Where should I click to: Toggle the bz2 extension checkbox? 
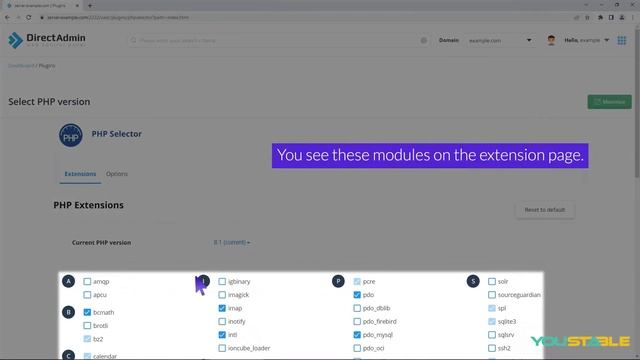[x=87, y=339]
